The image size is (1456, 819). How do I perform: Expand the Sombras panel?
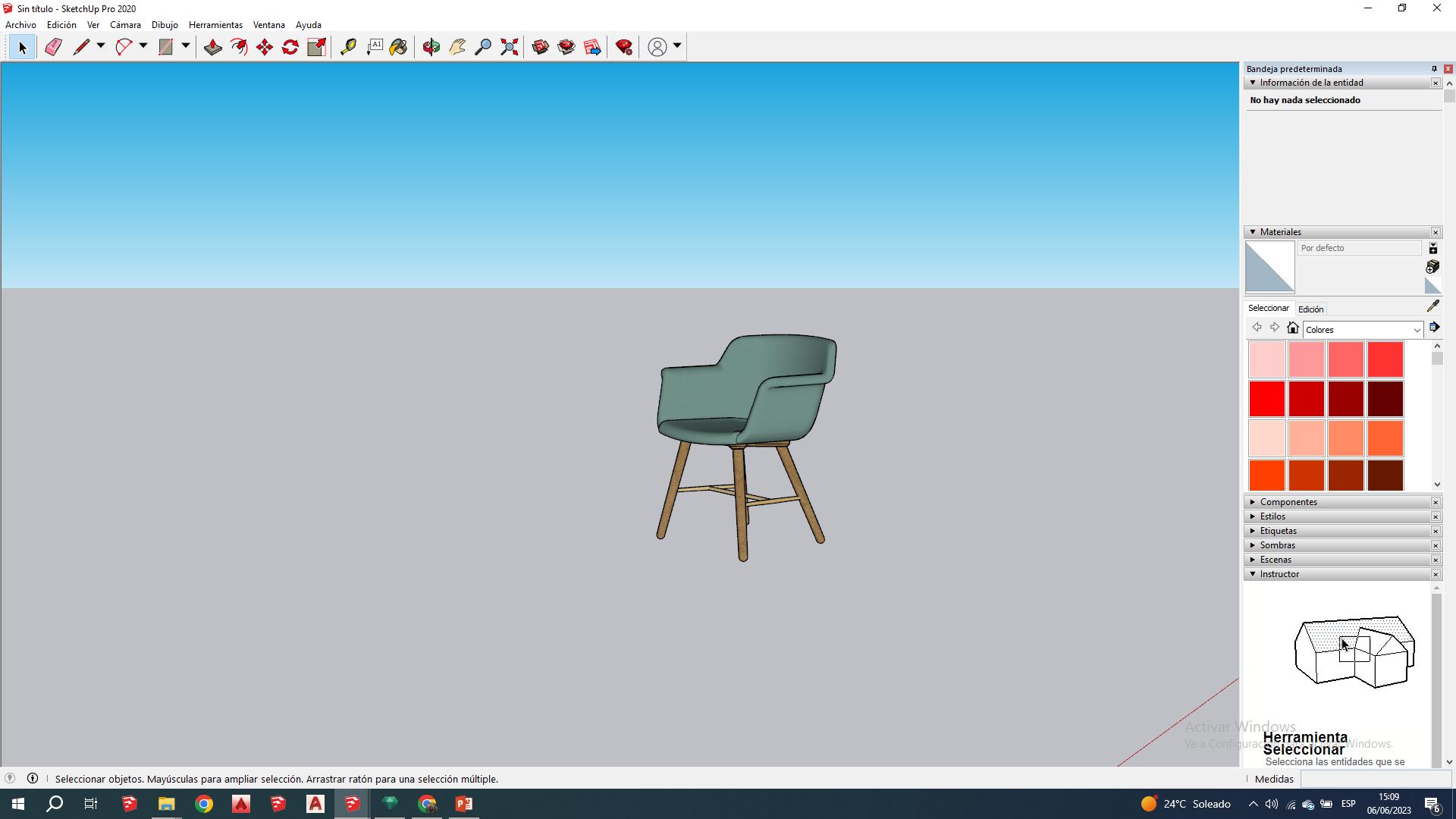(1278, 545)
